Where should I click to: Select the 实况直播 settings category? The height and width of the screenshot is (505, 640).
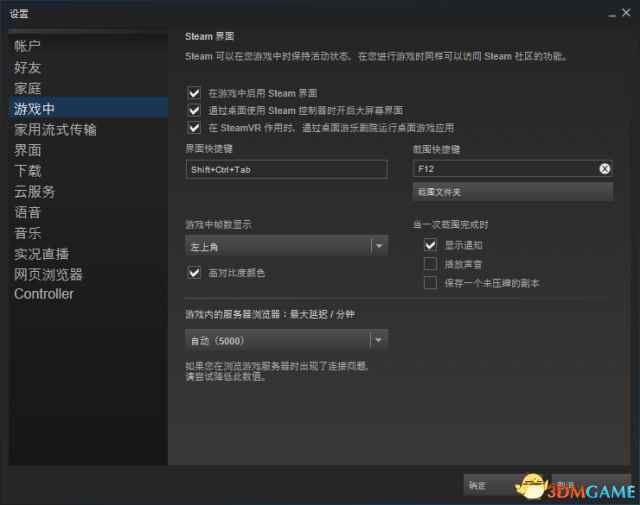[x=42, y=254]
